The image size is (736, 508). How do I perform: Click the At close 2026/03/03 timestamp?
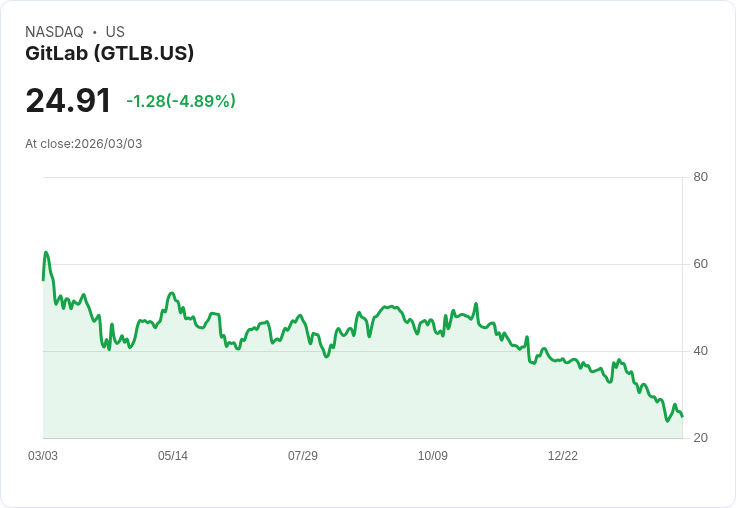click(x=84, y=144)
